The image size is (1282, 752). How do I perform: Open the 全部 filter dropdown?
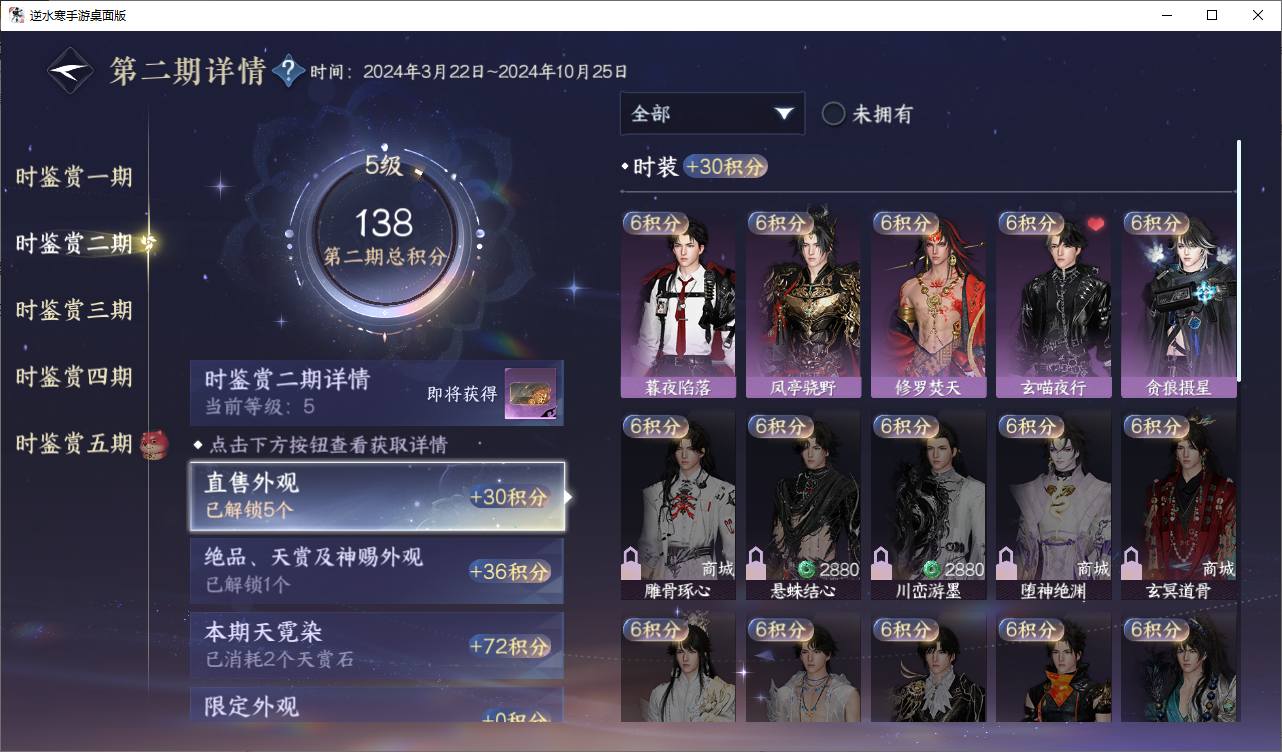tap(712, 114)
